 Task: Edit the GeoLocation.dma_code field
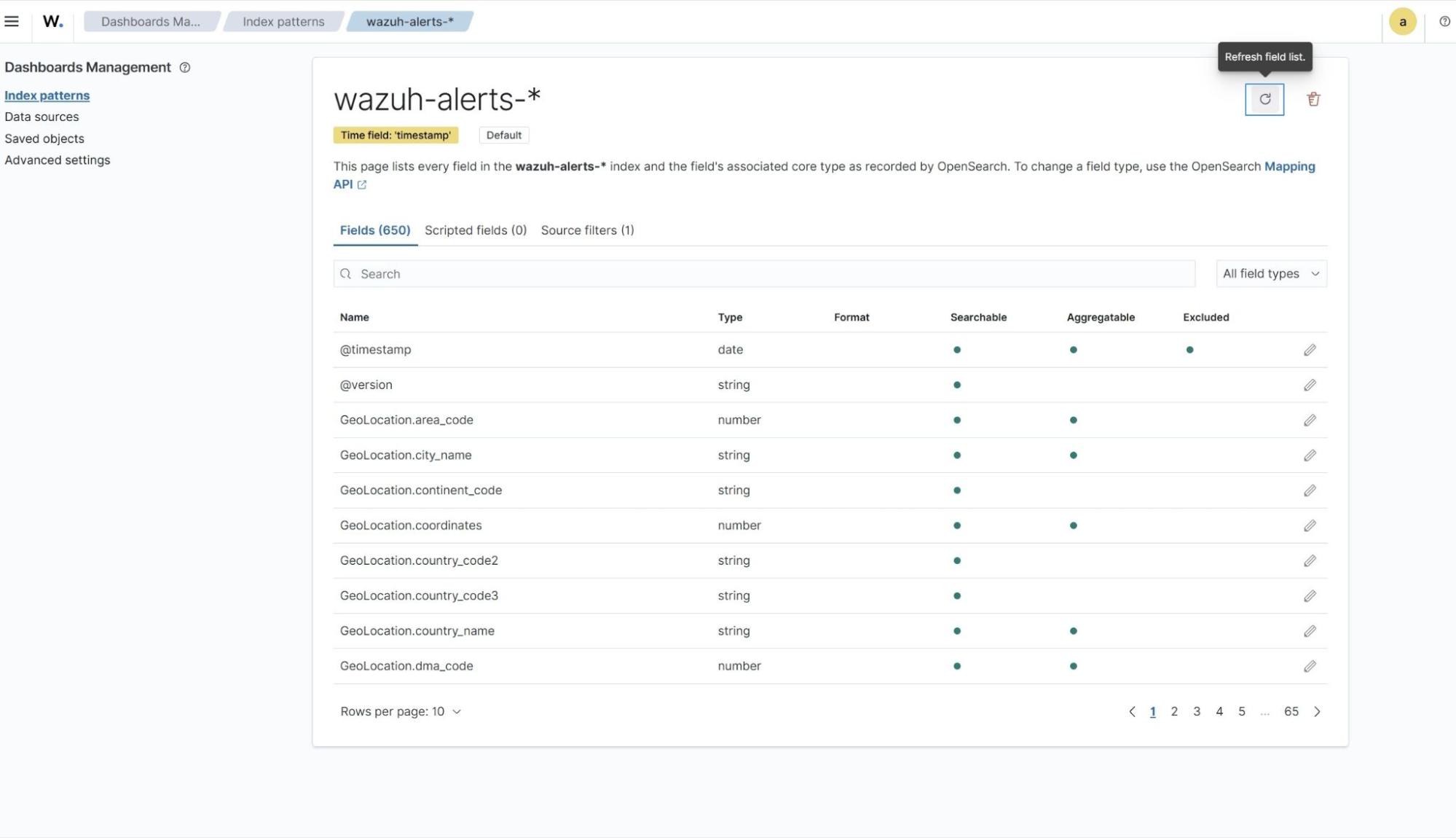click(x=1310, y=666)
